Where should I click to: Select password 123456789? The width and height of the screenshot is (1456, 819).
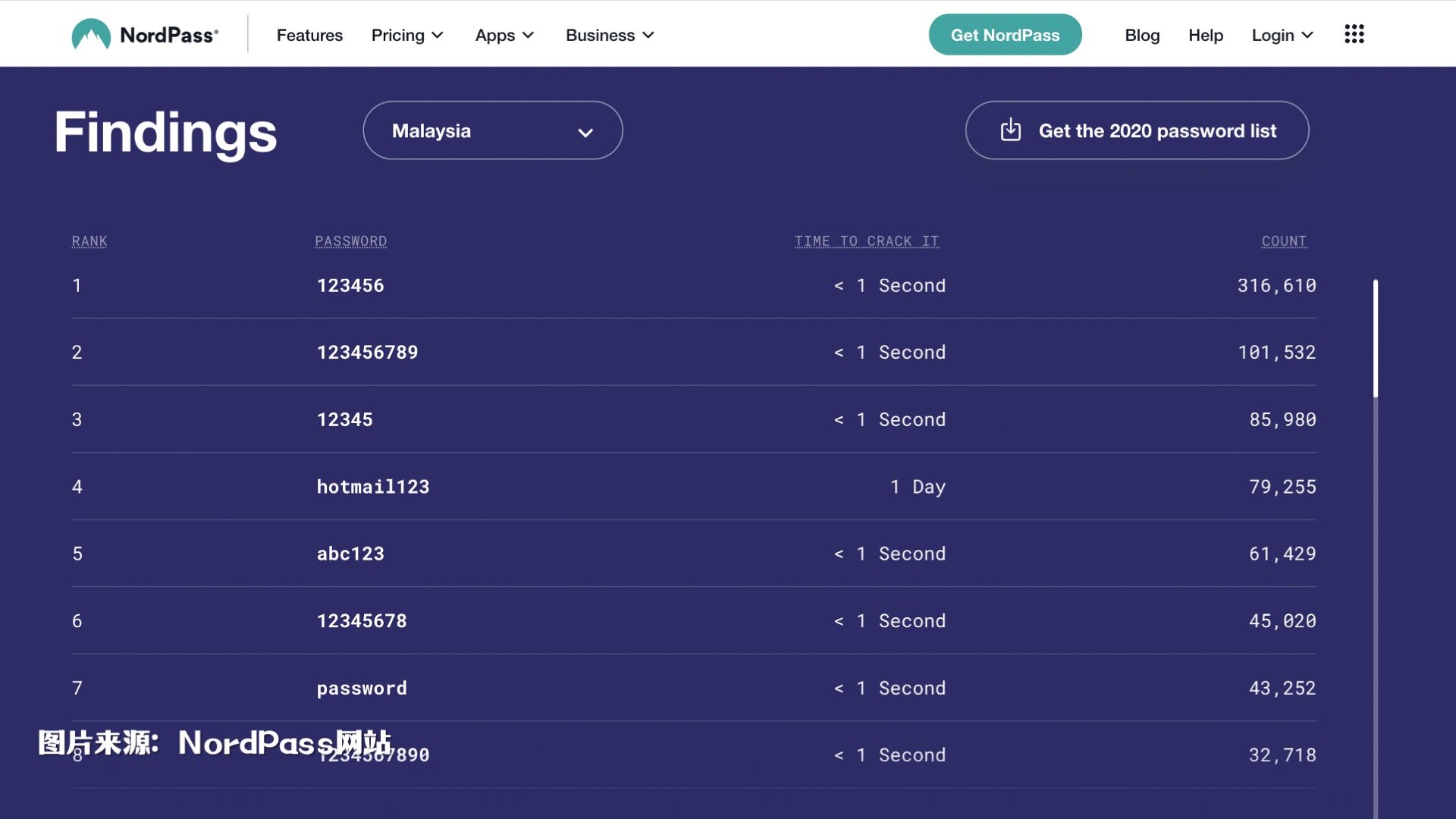coord(367,353)
